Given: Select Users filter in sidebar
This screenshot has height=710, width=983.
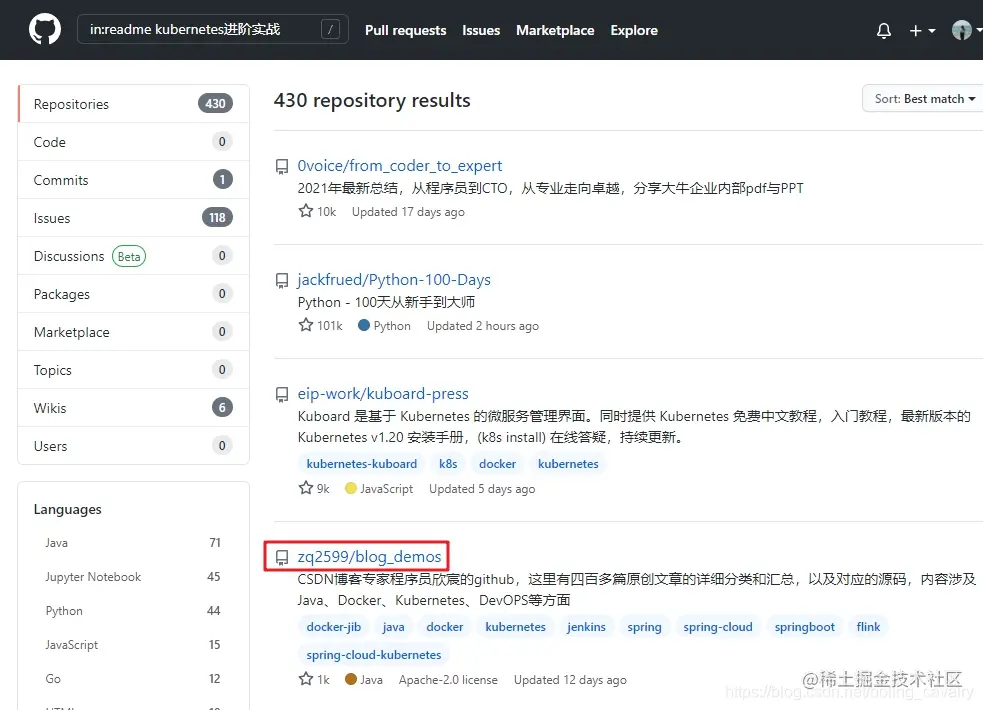Looking at the screenshot, I should point(134,446).
